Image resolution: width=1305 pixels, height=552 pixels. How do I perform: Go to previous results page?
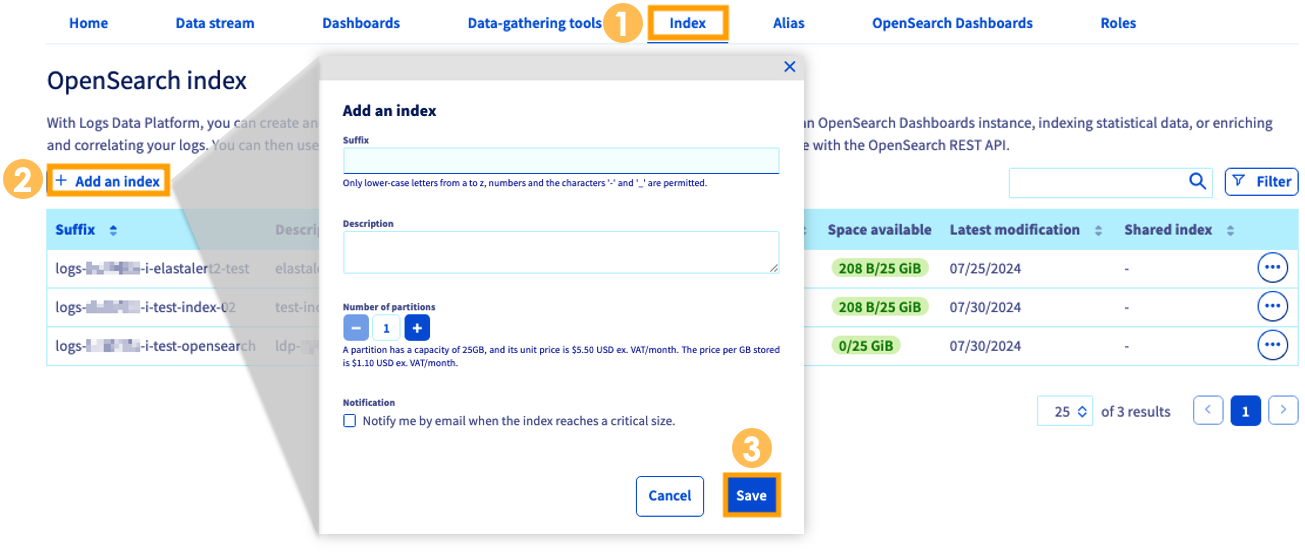[1209, 410]
